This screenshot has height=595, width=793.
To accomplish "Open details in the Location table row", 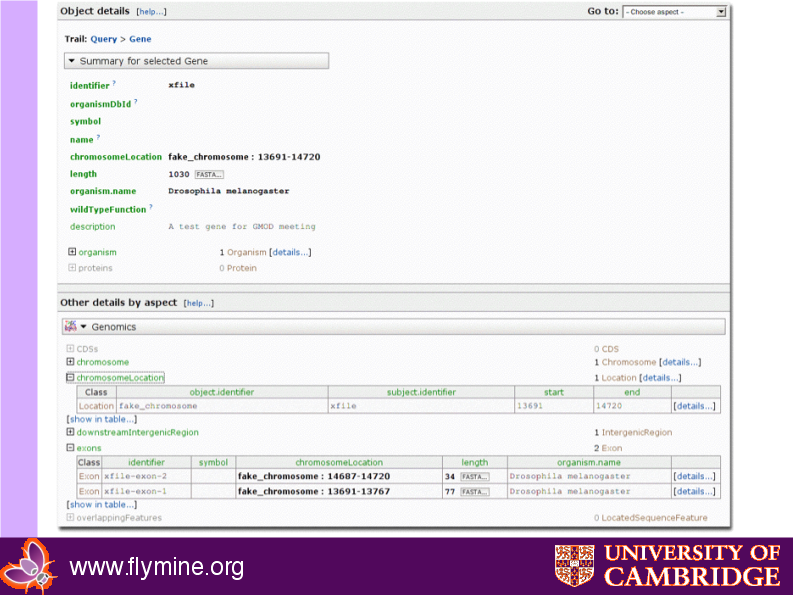I will [694, 406].
